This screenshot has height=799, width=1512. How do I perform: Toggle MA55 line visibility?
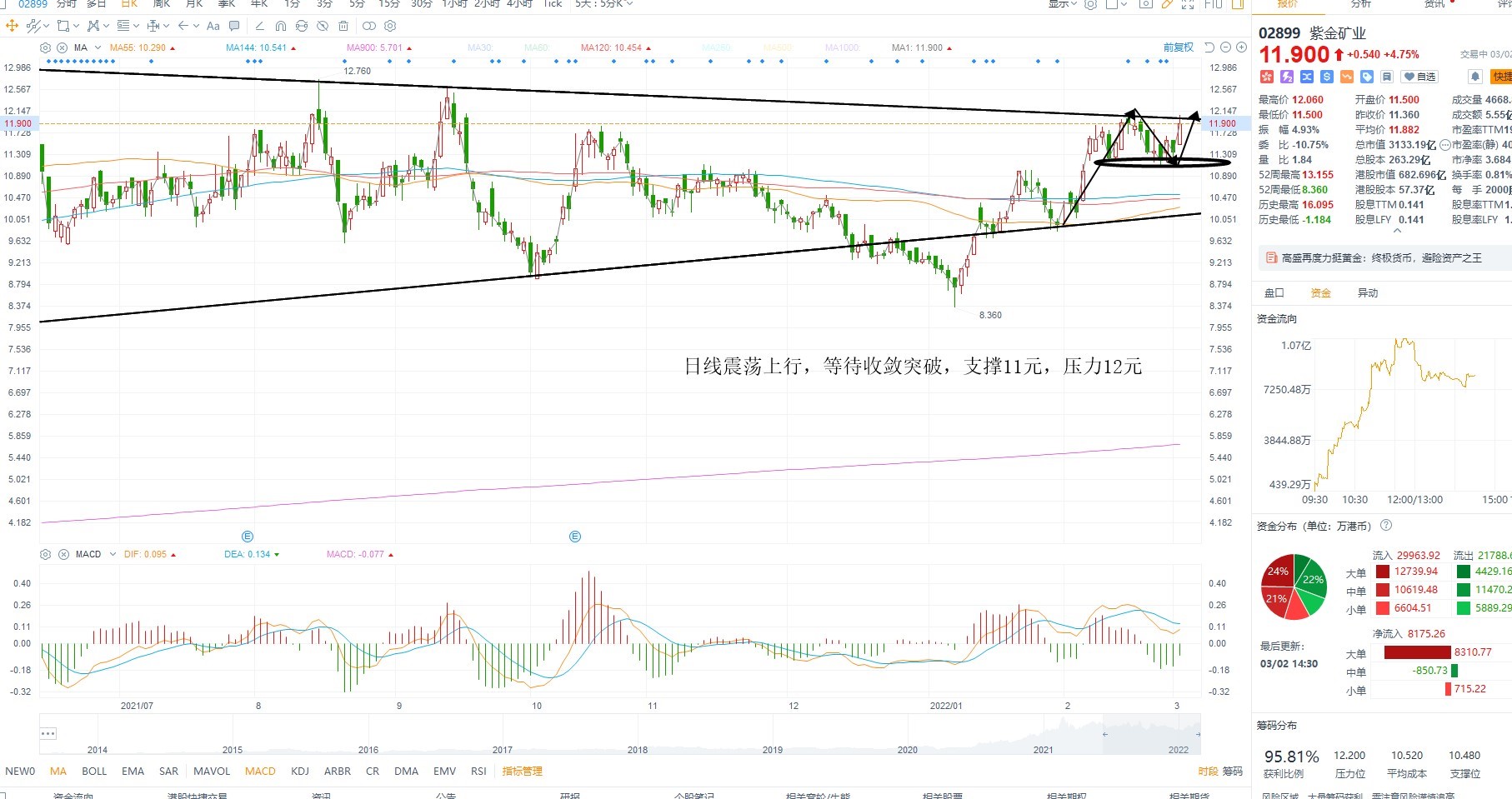click(143, 47)
